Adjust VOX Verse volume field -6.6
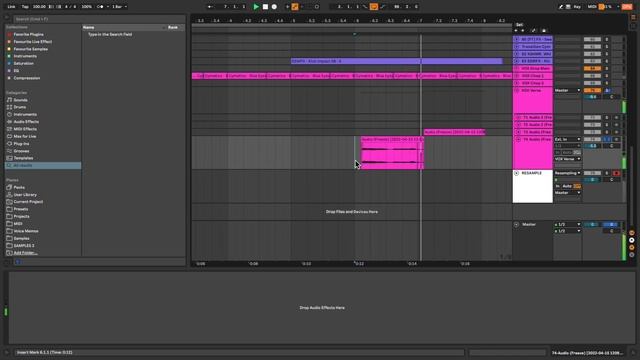 click(592, 97)
